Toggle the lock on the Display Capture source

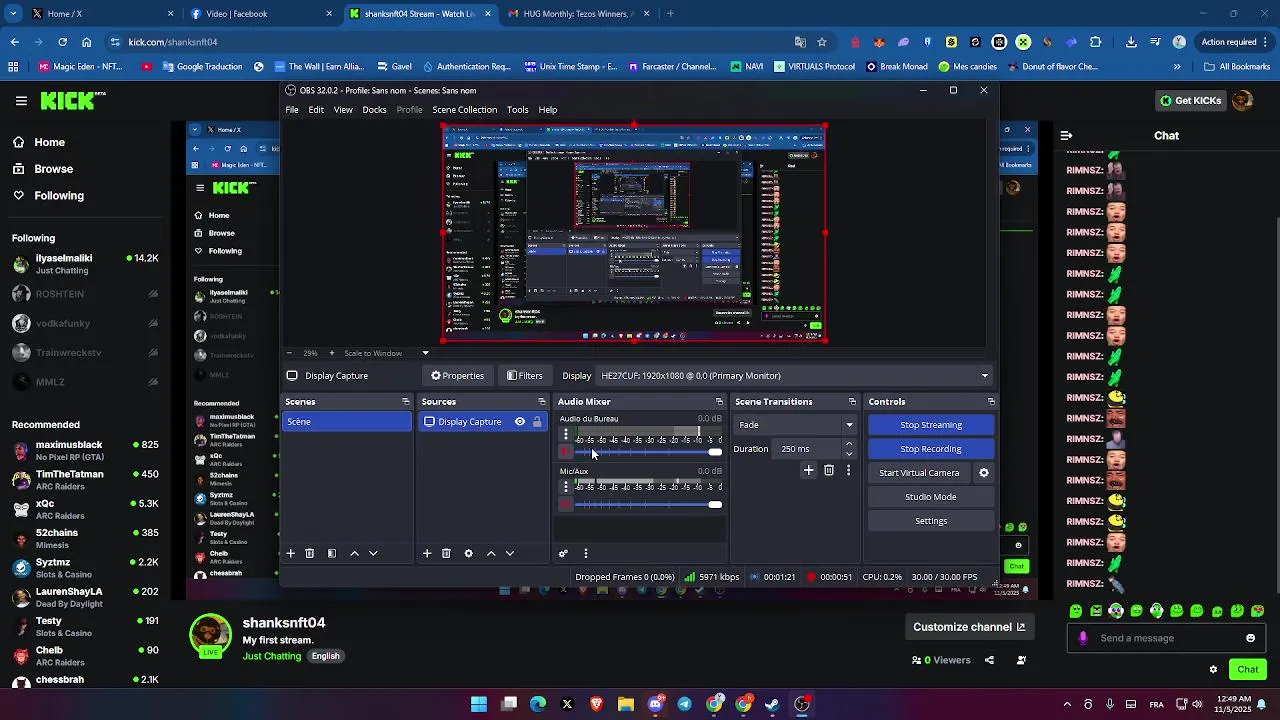tap(537, 422)
